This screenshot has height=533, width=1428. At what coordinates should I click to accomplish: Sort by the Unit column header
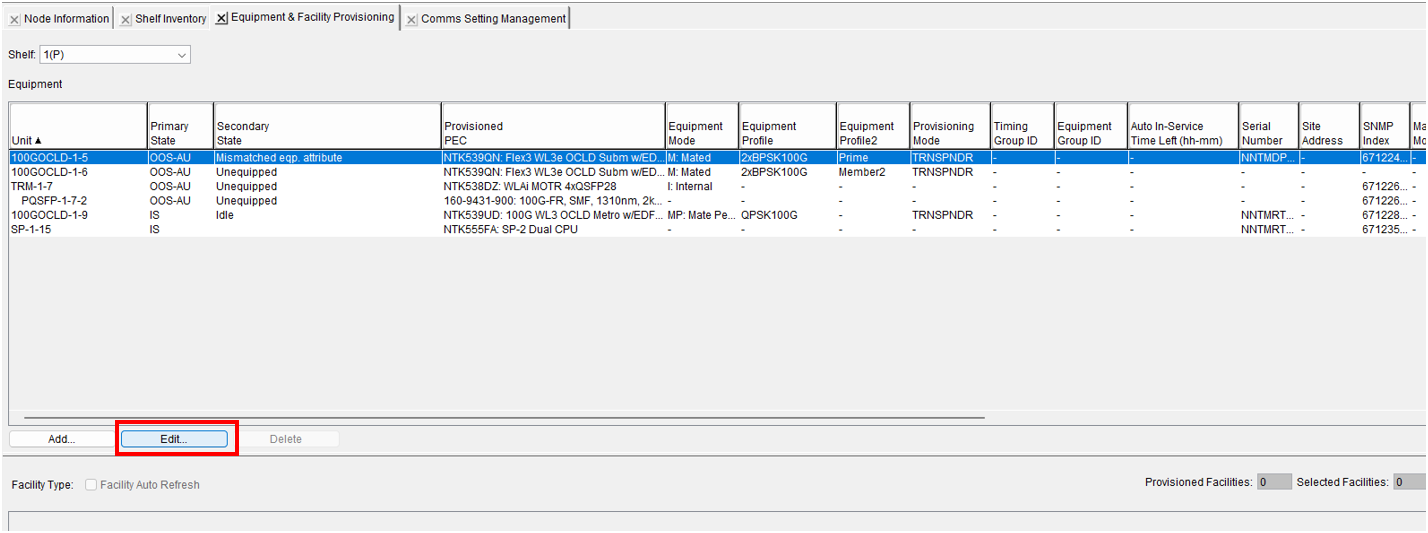[78, 126]
